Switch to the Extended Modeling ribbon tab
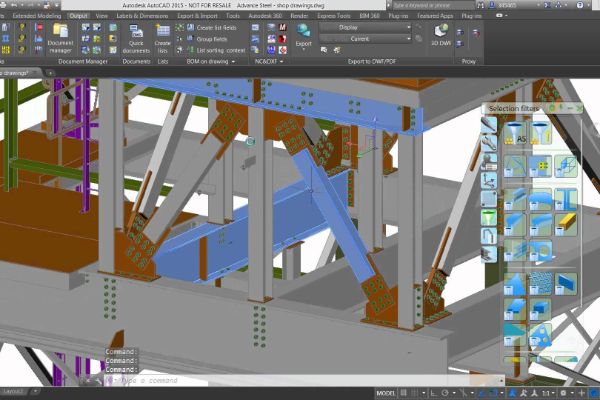The height and width of the screenshot is (400, 600). [33, 16]
